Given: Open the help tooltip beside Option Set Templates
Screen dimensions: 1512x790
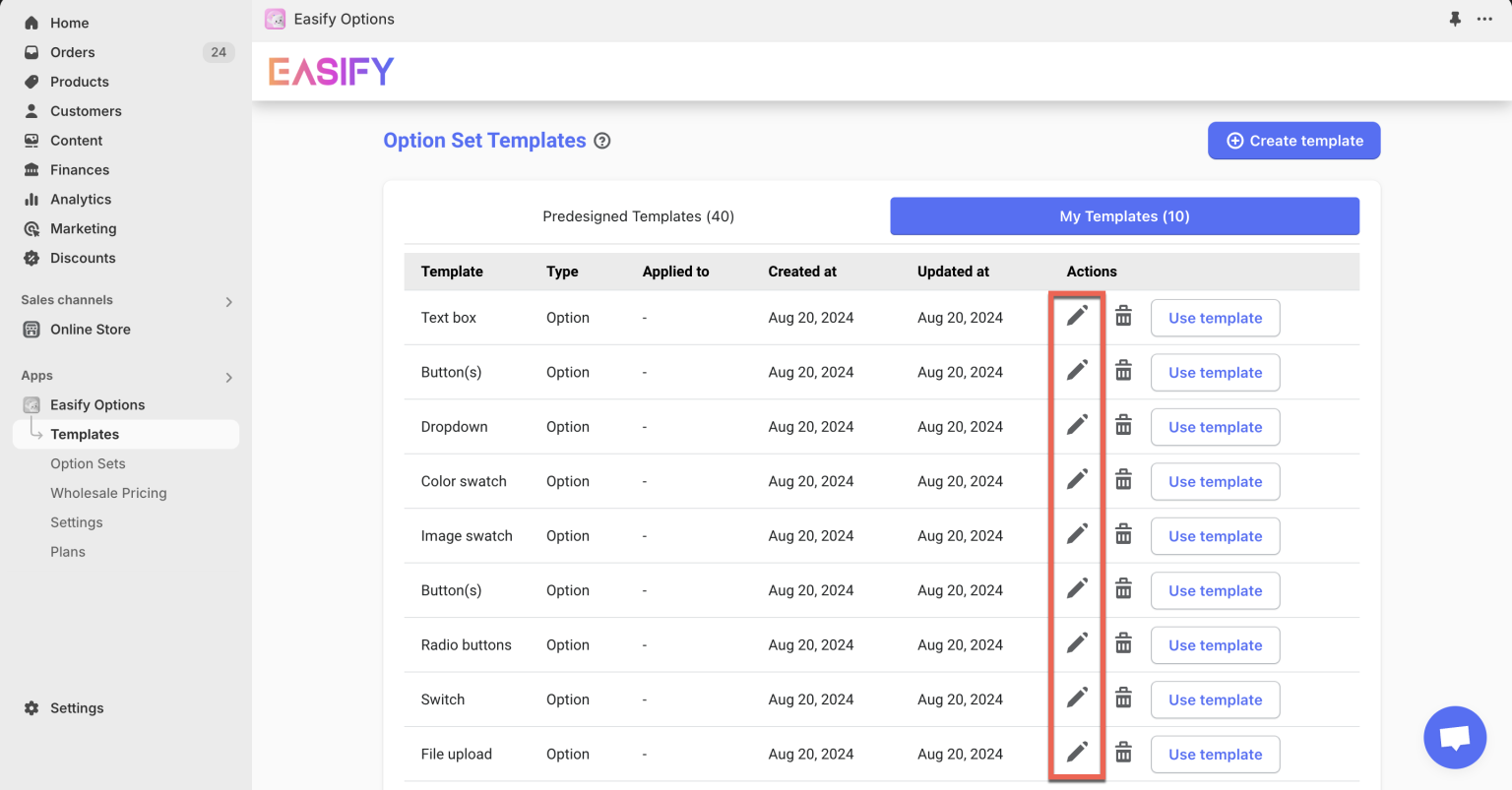Looking at the screenshot, I should [601, 141].
